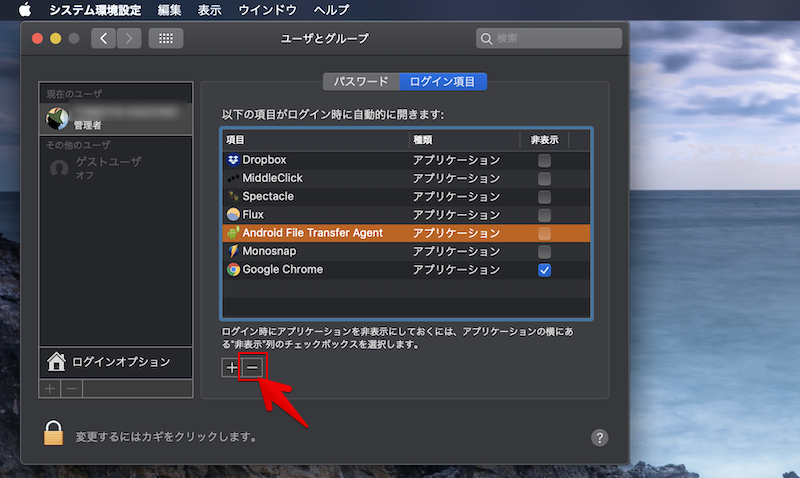Screen dimensions: 800x478
Task: Select the ログイン項目 tab
Action: 442,81
